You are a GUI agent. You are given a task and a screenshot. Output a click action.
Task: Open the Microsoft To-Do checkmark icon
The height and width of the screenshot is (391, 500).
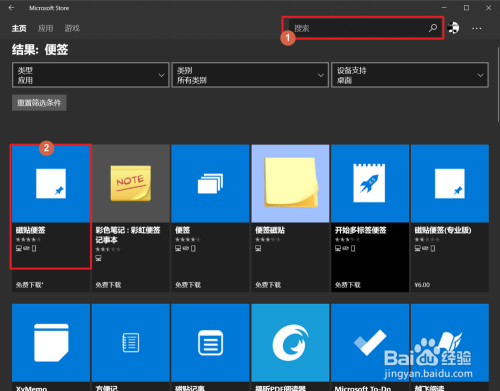coord(370,343)
